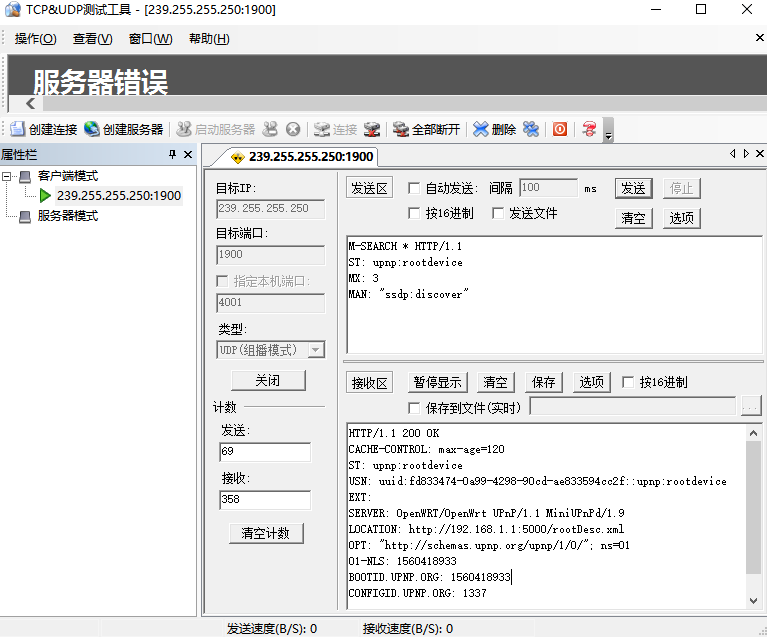Screen dimensions: 767x637
Task: Click the 发送区 button
Action: click(369, 188)
